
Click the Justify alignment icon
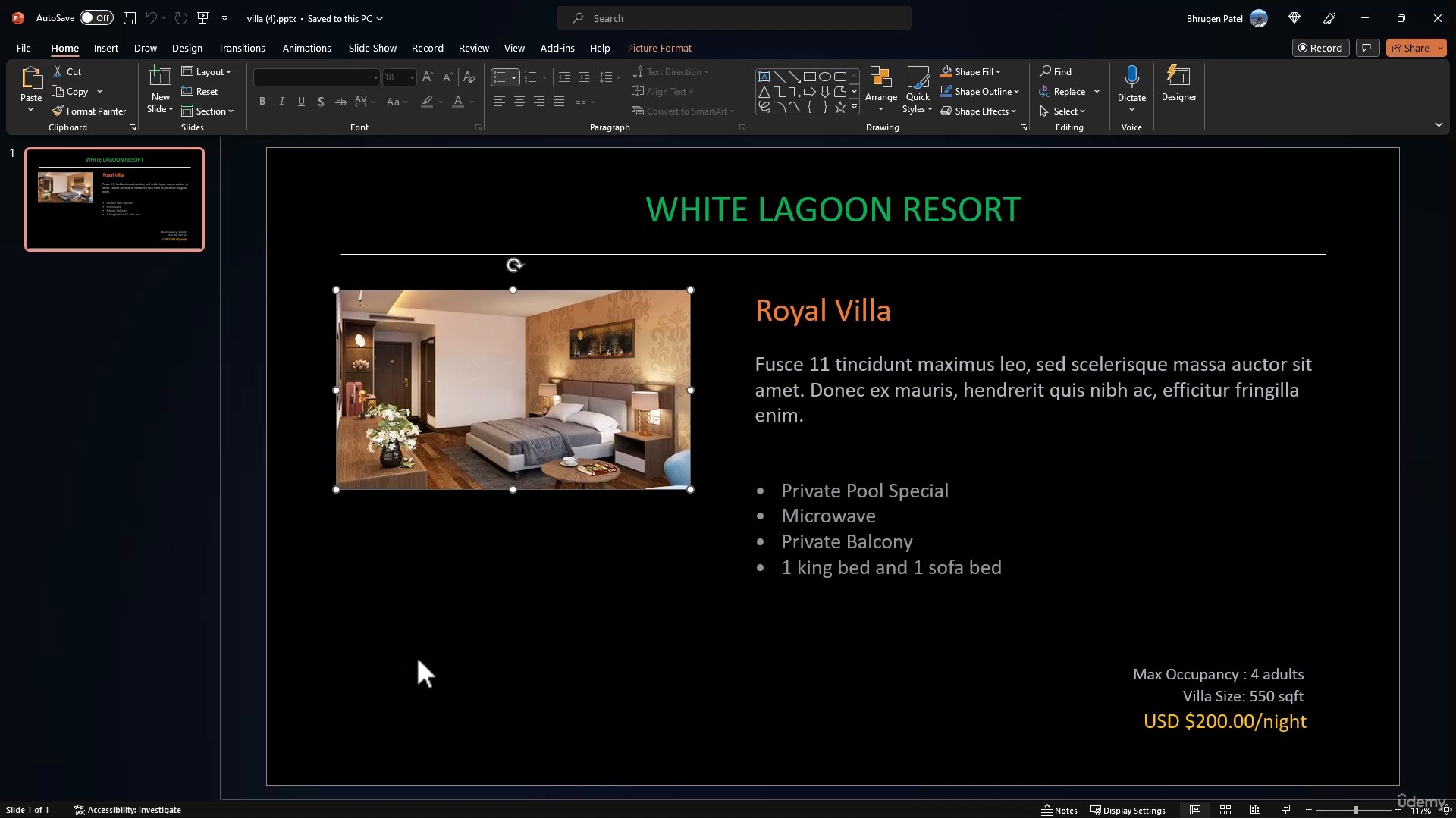558,102
